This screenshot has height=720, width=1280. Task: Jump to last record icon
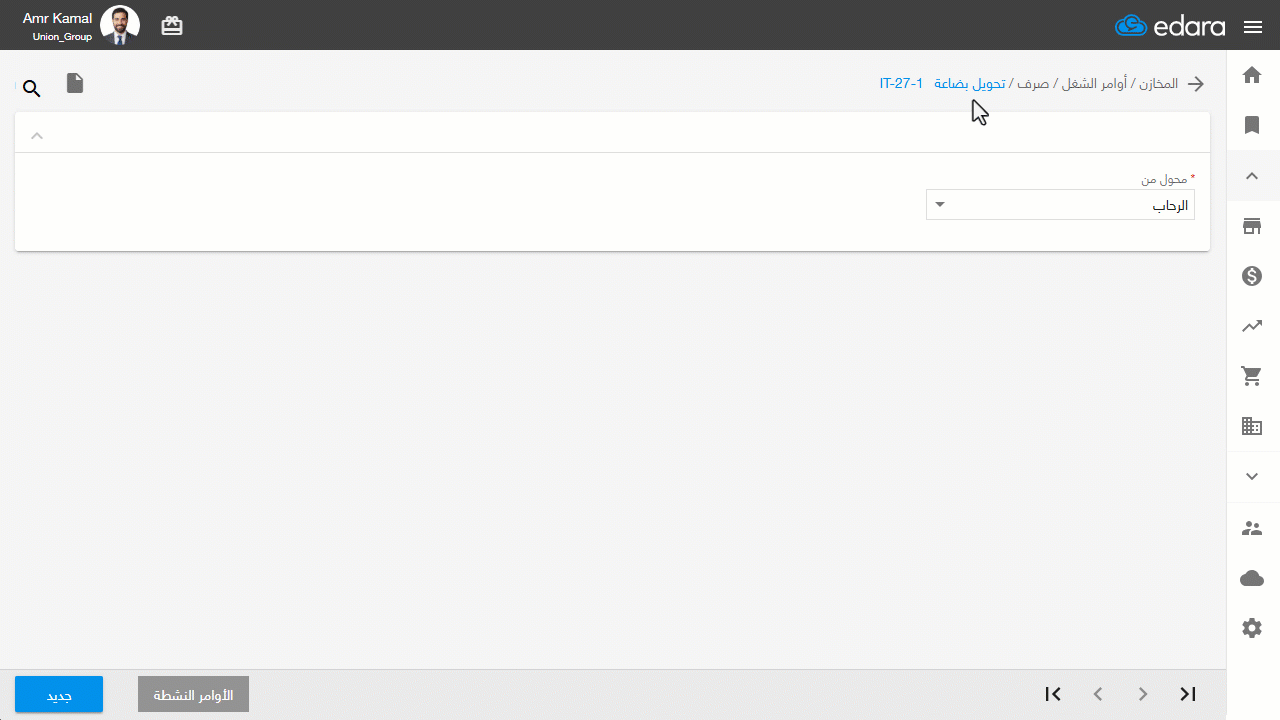tap(1188, 694)
